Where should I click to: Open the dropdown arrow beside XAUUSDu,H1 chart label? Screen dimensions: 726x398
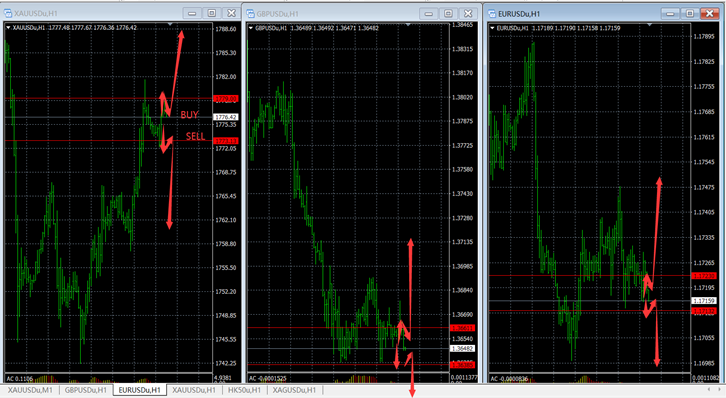coord(8,28)
